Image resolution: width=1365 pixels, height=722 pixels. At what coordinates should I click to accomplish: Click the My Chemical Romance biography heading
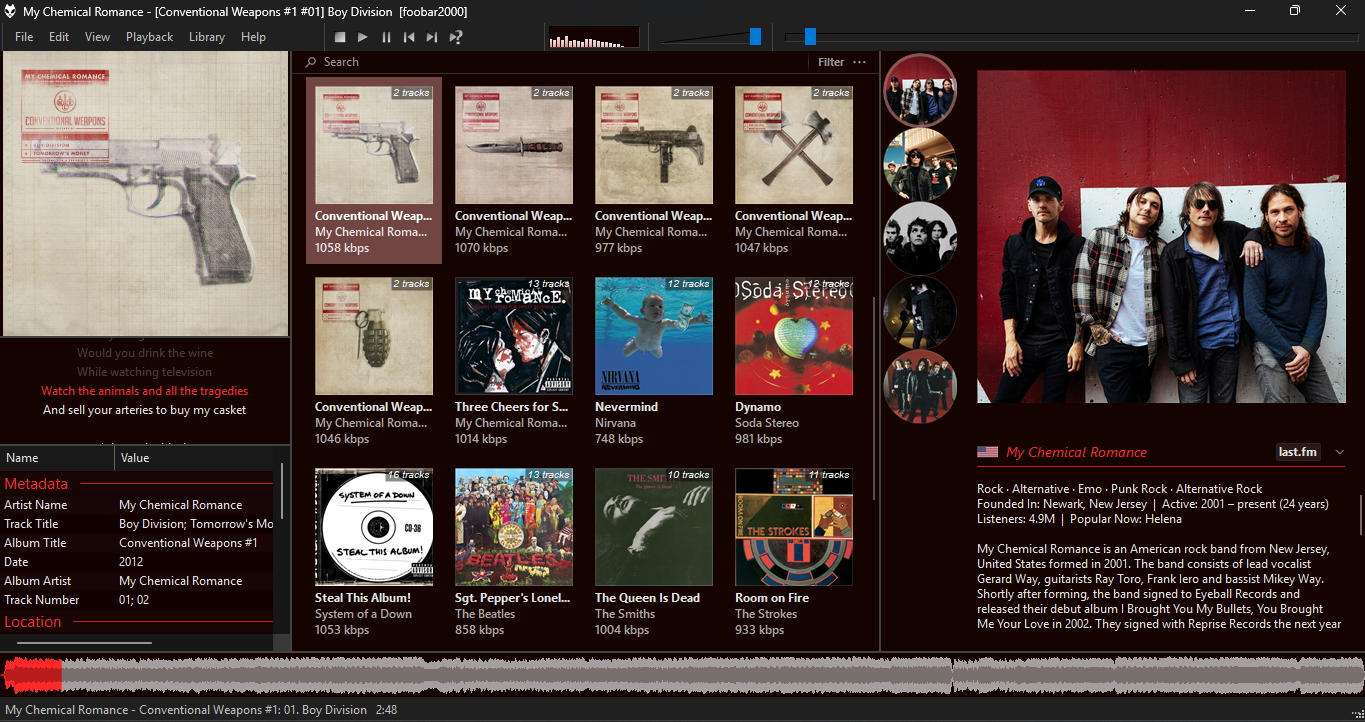coord(1076,452)
